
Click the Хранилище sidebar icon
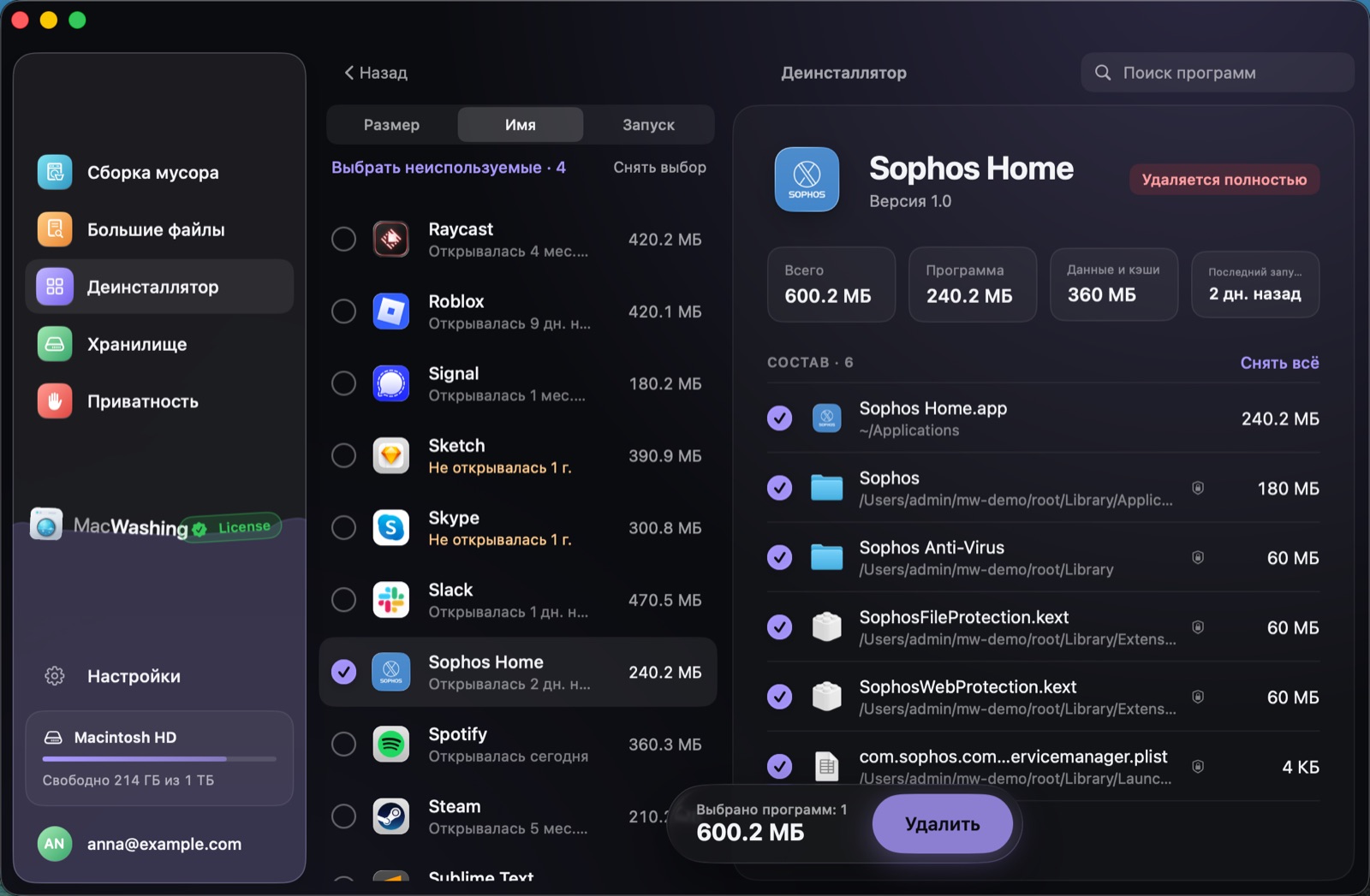[55, 344]
